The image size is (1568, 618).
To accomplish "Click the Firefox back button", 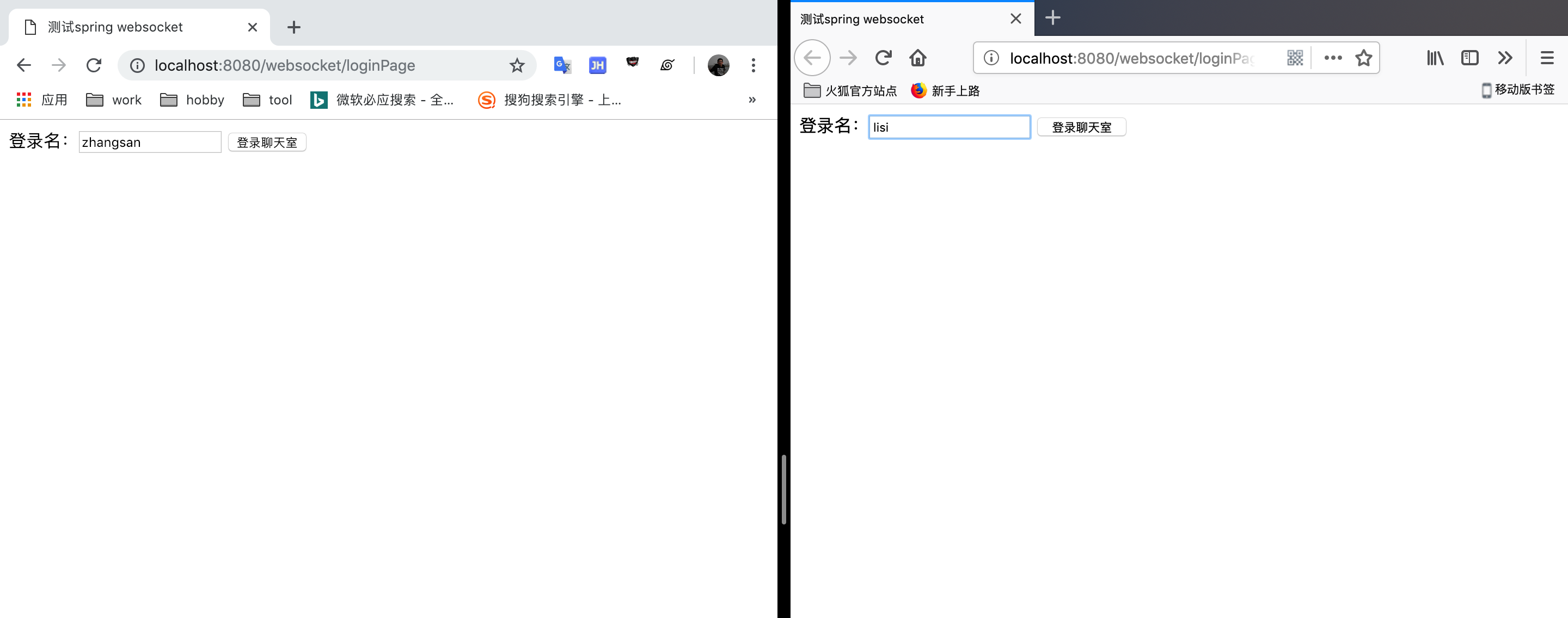I will tap(812, 58).
